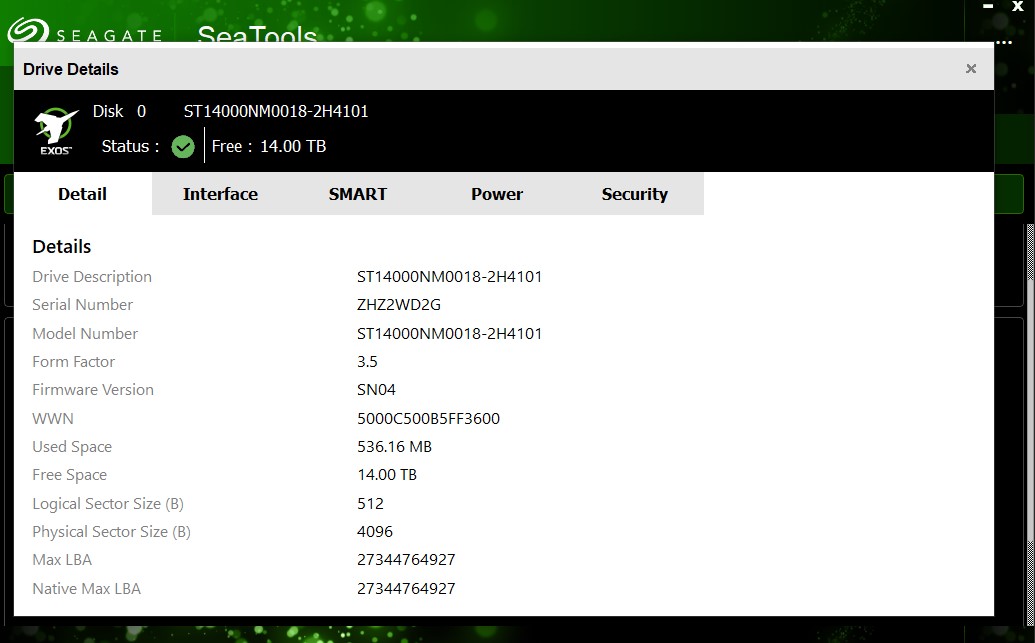The height and width of the screenshot is (643, 1035).
Task: View the Power tab
Action: [497, 194]
